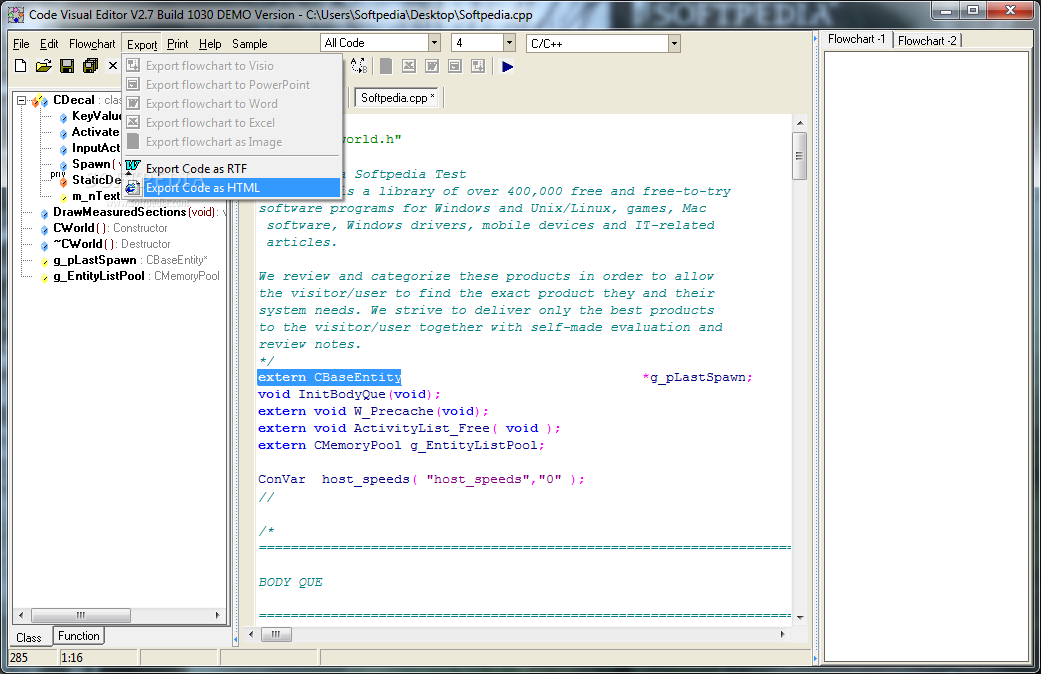Switch to Flowchart -2 tab
The width and height of the screenshot is (1041, 674).
(927, 41)
